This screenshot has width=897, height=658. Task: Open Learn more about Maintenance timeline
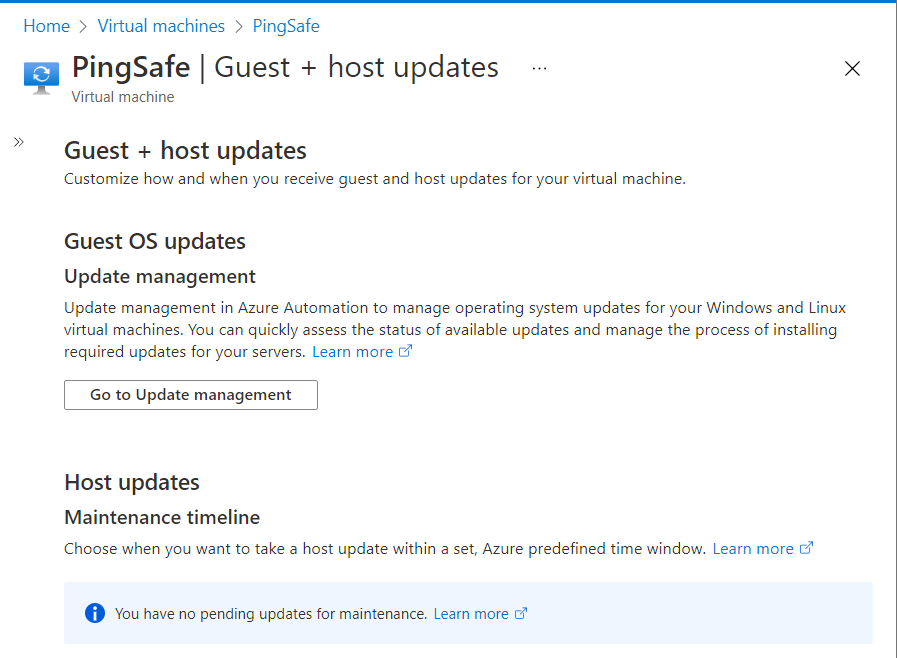pyautogui.click(x=752, y=549)
